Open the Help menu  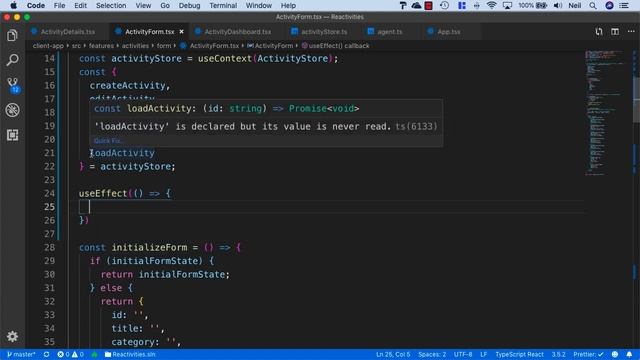point(288,5)
